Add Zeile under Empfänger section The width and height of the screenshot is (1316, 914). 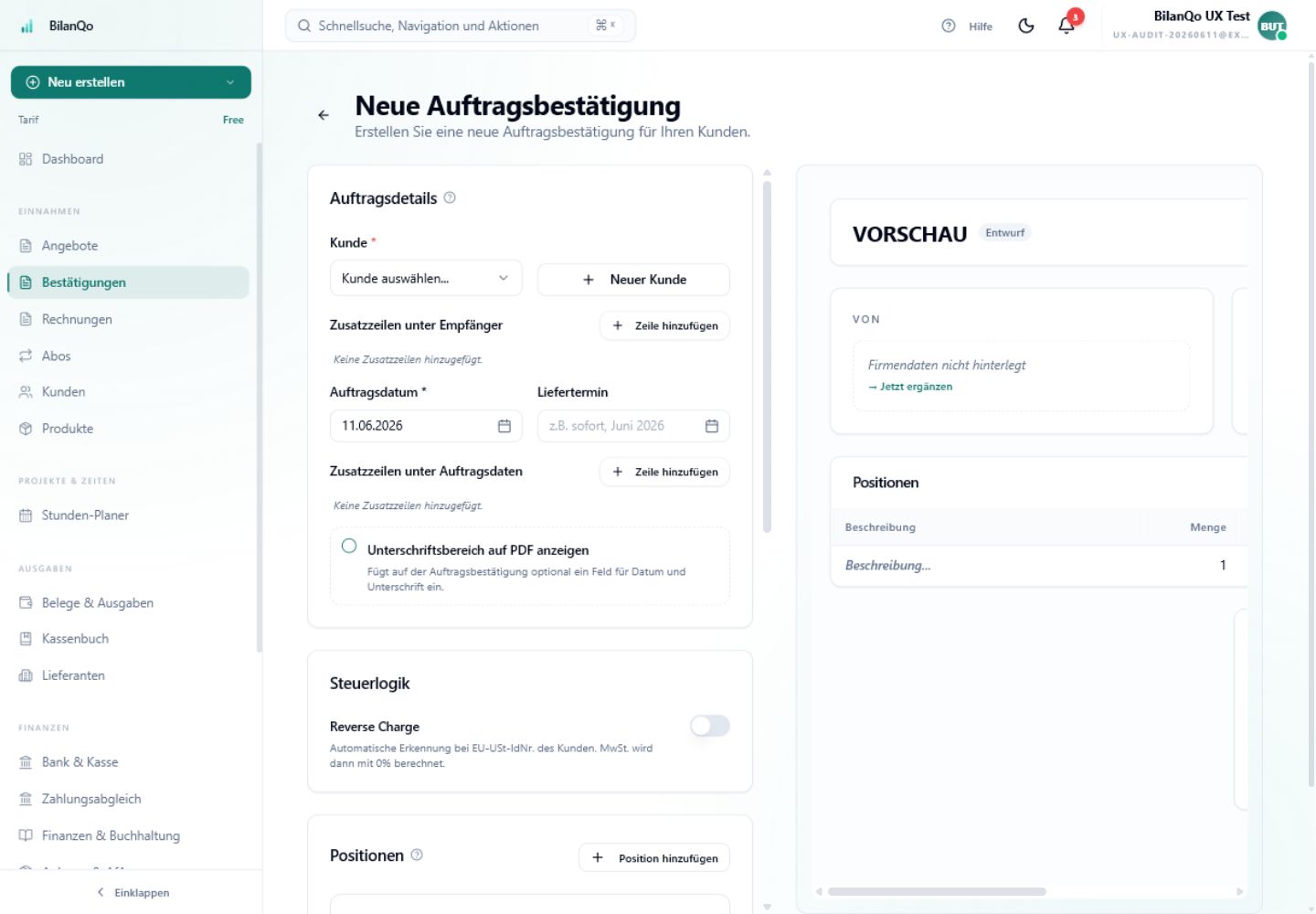(x=664, y=325)
